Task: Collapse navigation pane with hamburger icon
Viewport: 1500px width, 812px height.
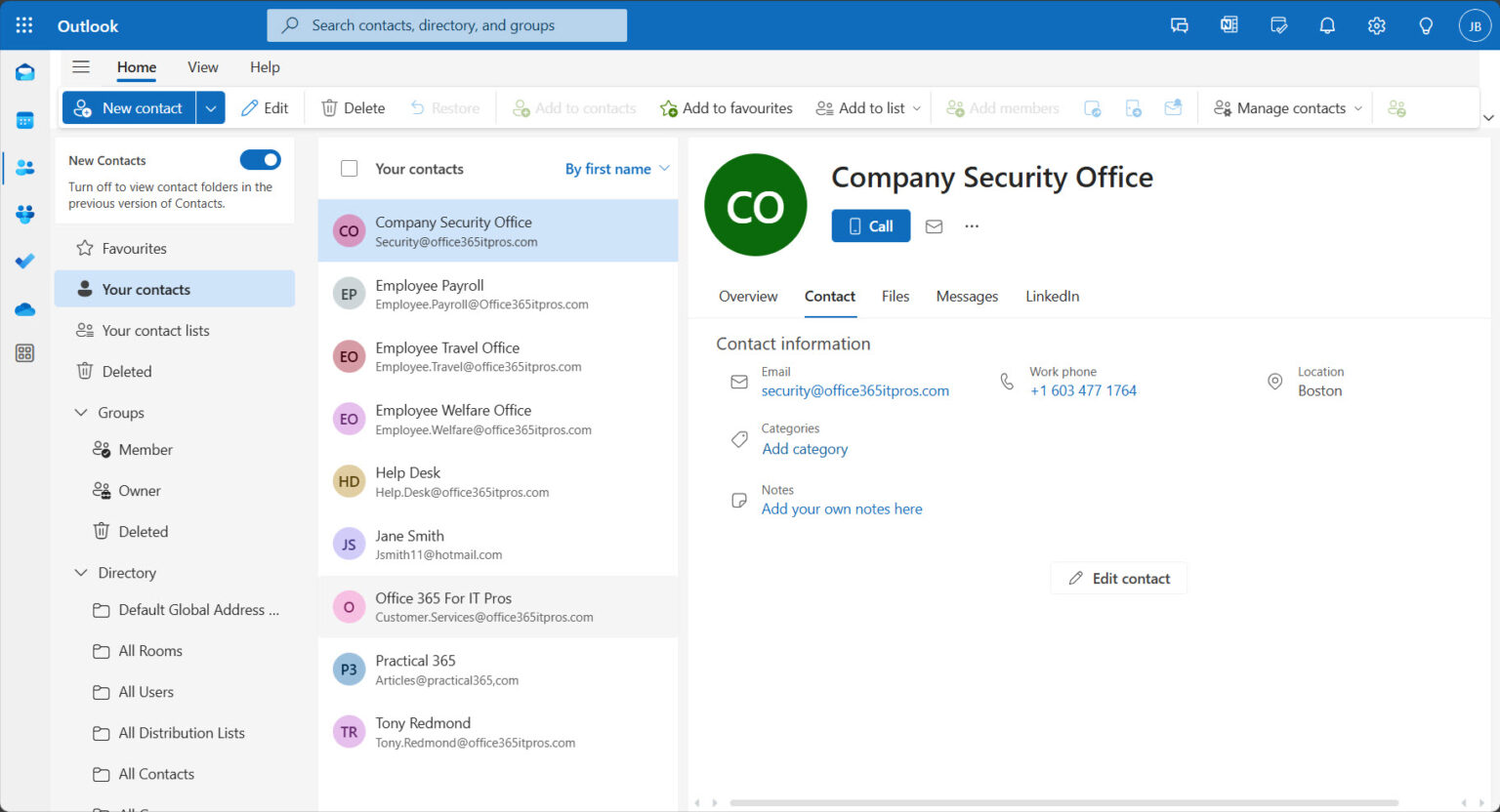Action: (81, 67)
